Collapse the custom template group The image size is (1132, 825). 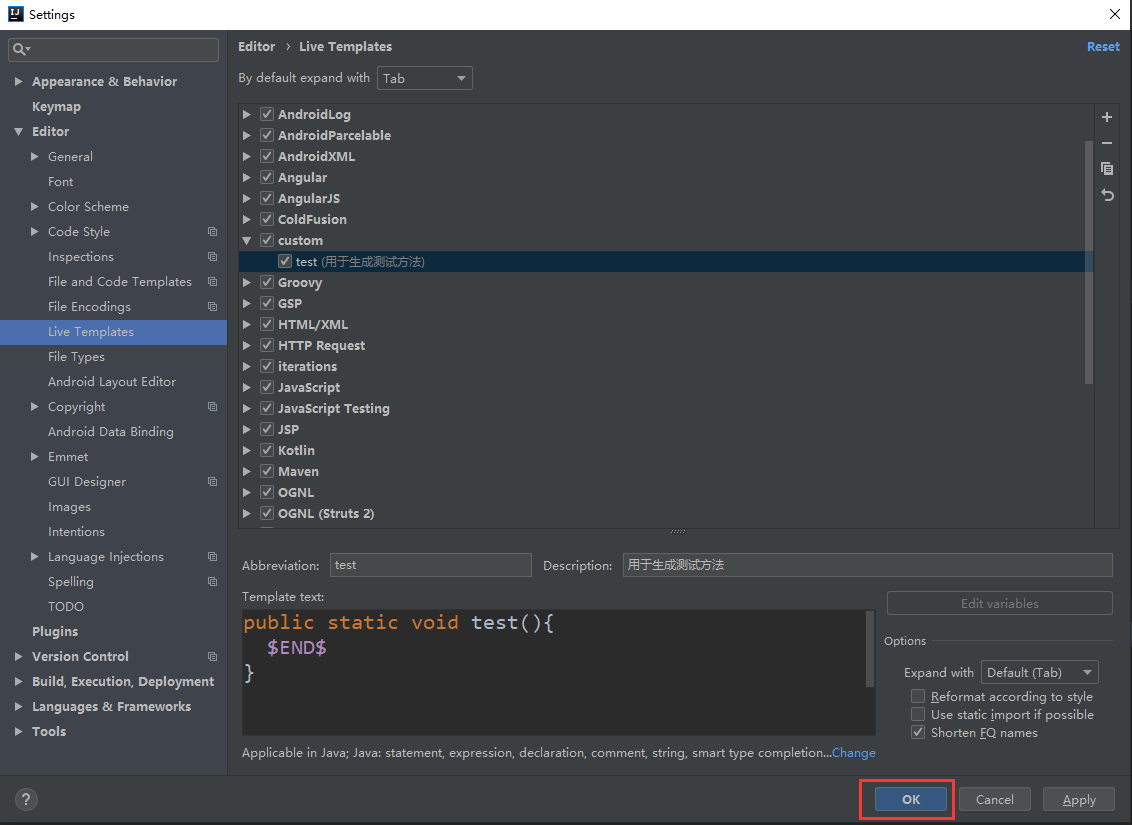pyautogui.click(x=247, y=240)
